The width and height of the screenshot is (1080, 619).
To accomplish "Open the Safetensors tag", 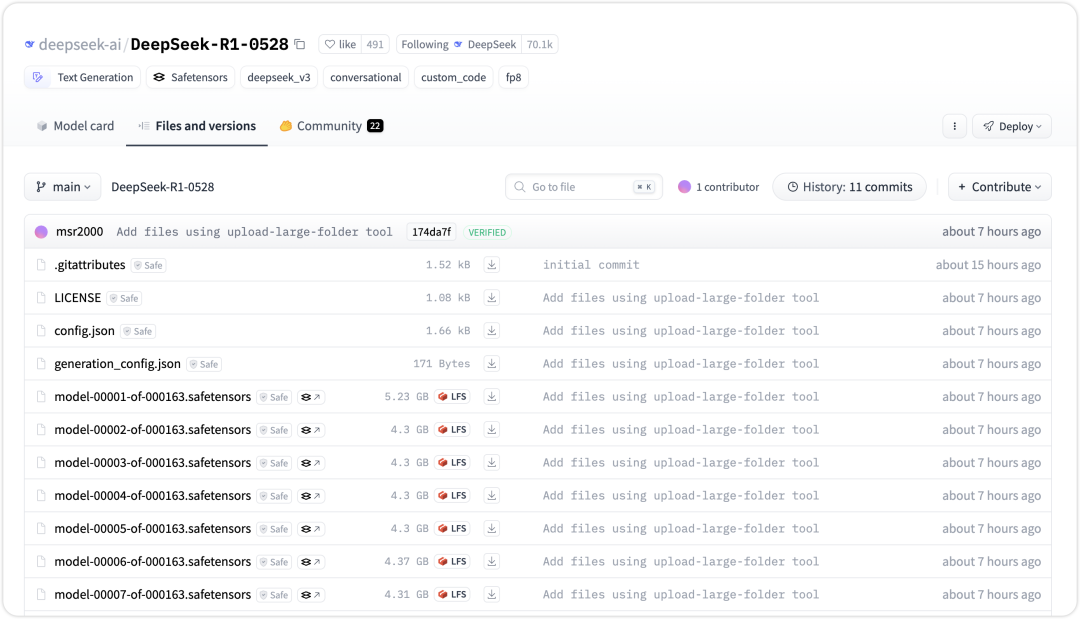I will click(x=191, y=77).
